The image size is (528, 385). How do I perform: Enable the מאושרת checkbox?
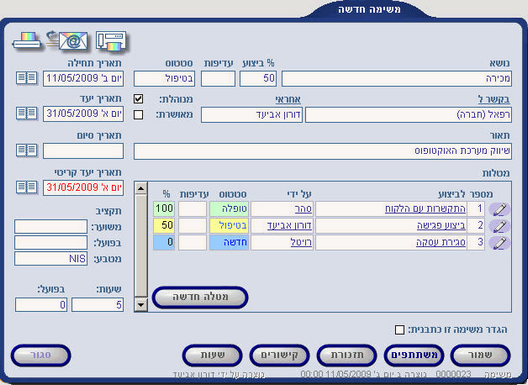(x=138, y=115)
